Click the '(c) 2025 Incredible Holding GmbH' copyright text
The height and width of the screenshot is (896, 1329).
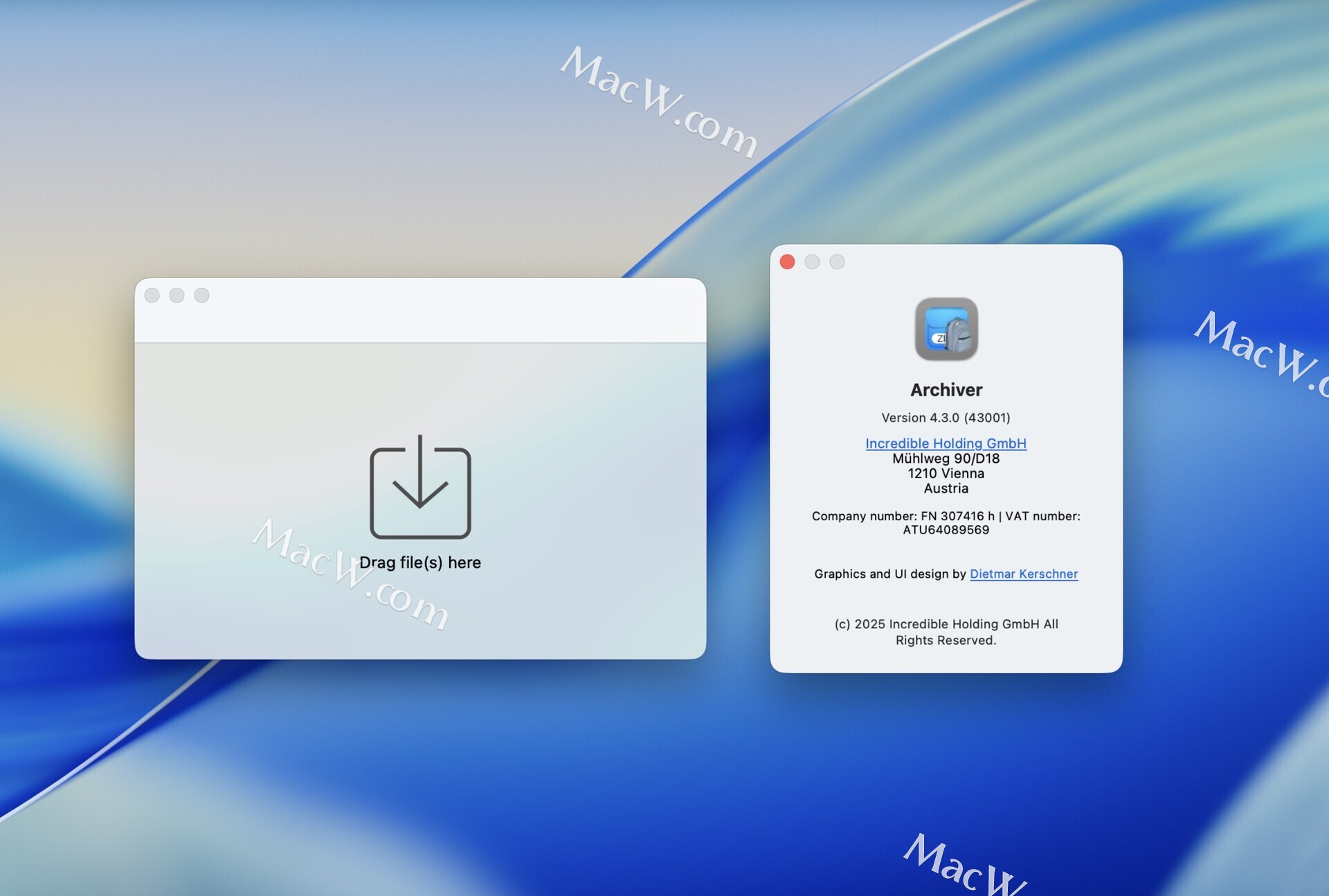pos(937,624)
